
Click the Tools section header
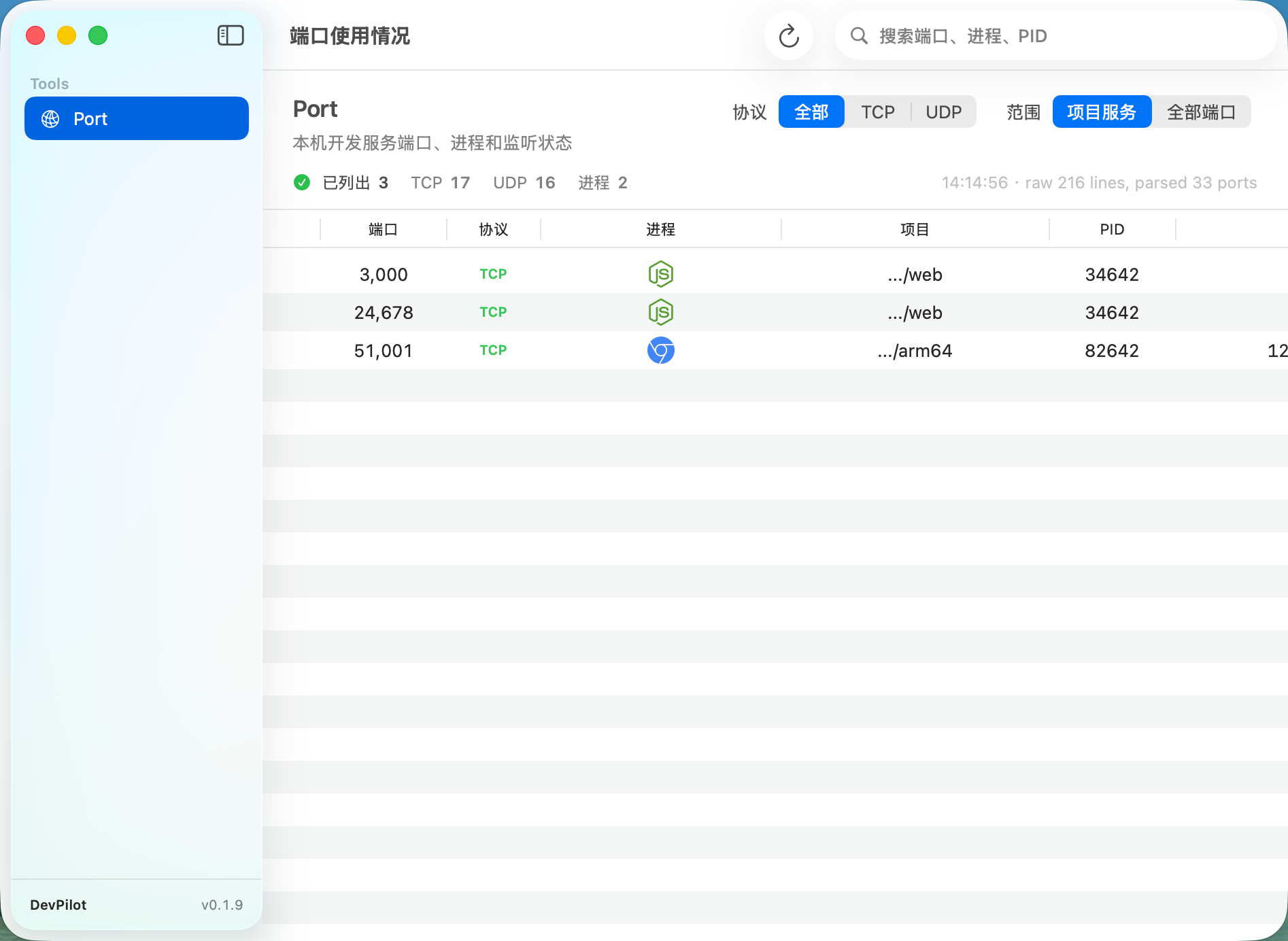[x=49, y=84]
